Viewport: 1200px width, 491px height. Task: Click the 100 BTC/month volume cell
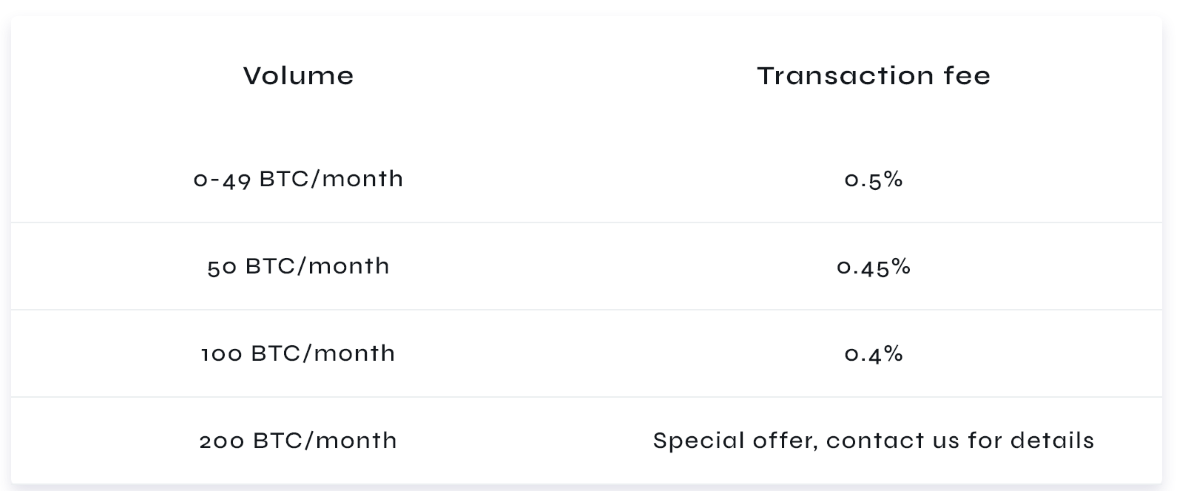(x=298, y=353)
